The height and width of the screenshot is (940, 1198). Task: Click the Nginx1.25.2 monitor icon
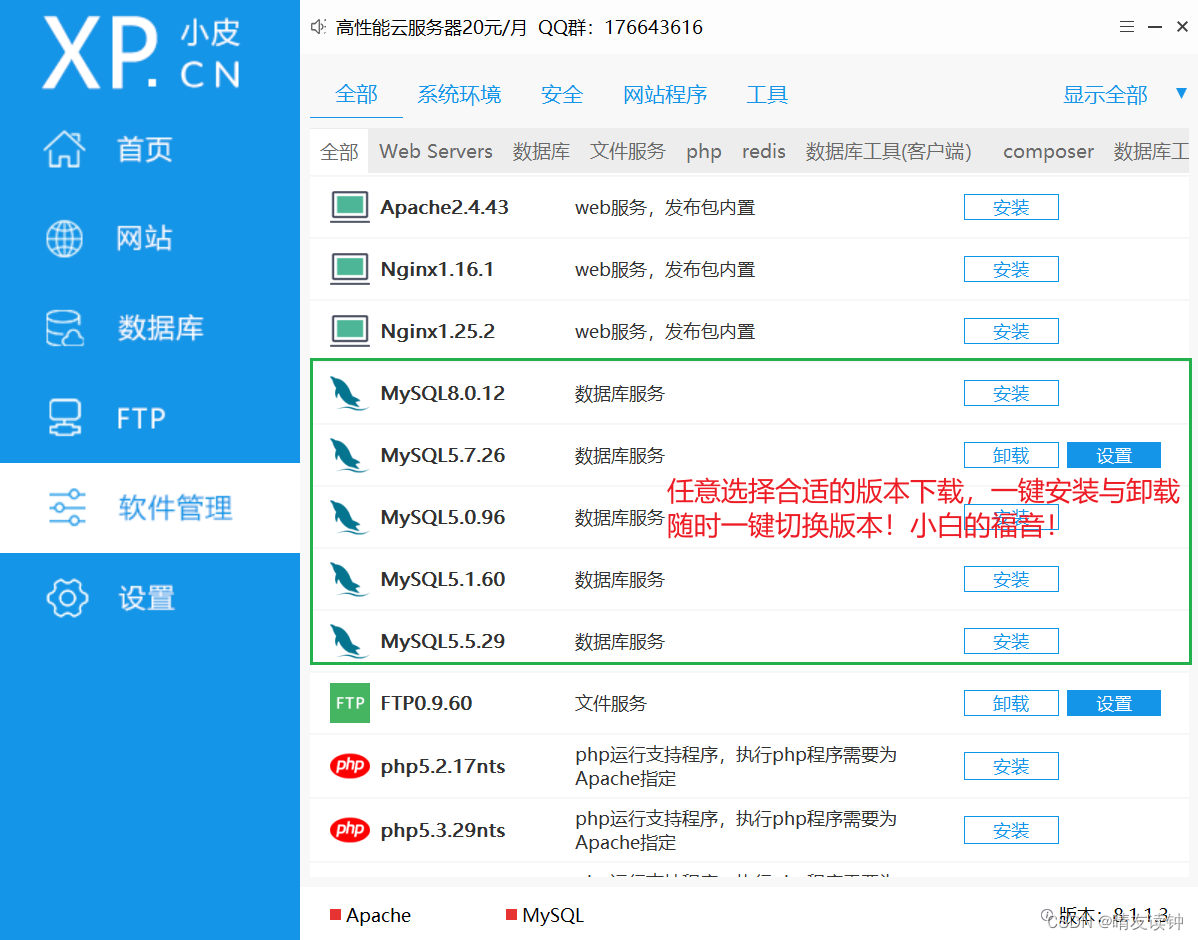pyautogui.click(x=350, y=331)
